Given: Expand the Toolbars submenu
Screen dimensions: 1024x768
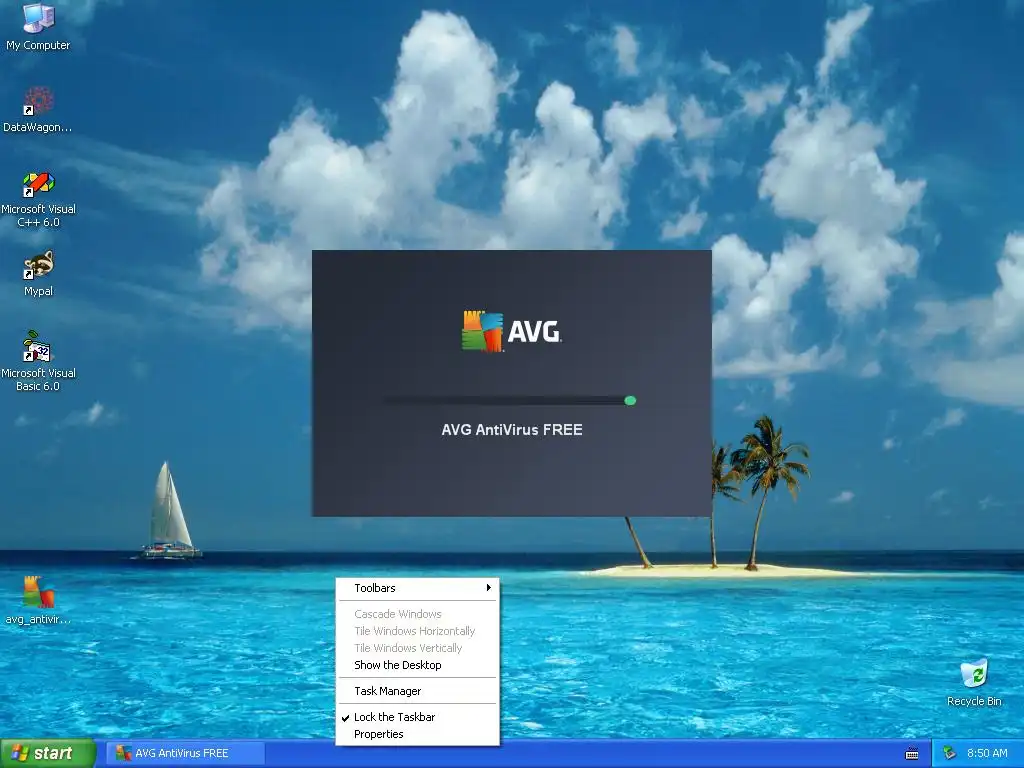Looking at the screenshot, I should (418, 588).
